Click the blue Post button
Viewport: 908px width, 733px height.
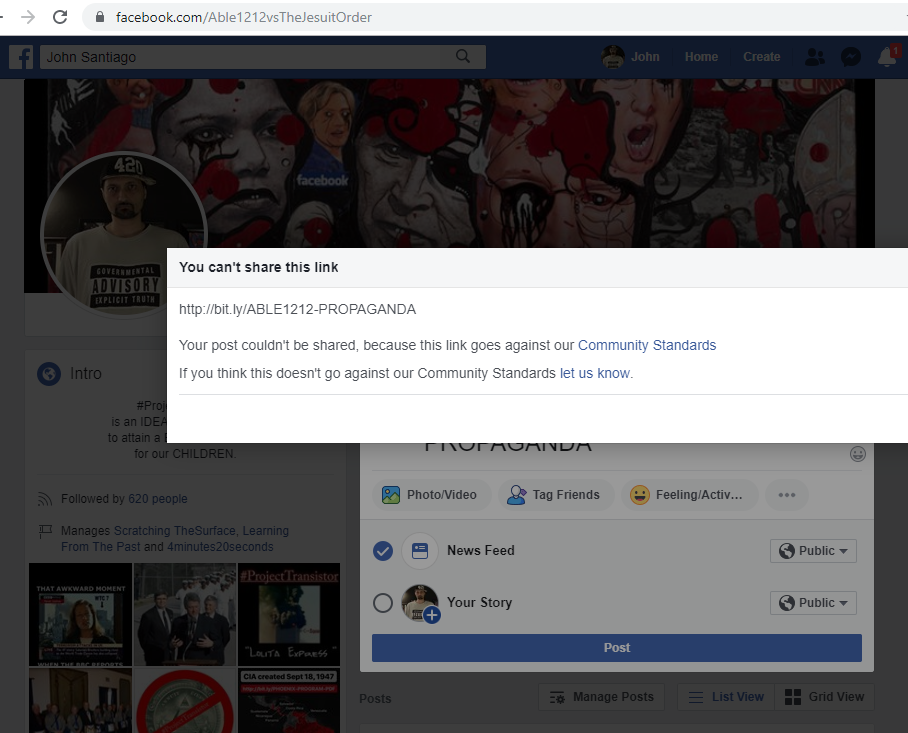(617, 648)
